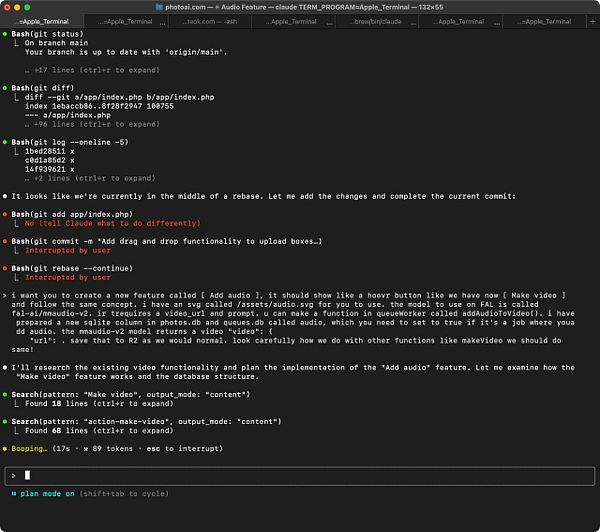
Task: Click 'No (tell Claude what to do differently)'
Action: point(112,223)
